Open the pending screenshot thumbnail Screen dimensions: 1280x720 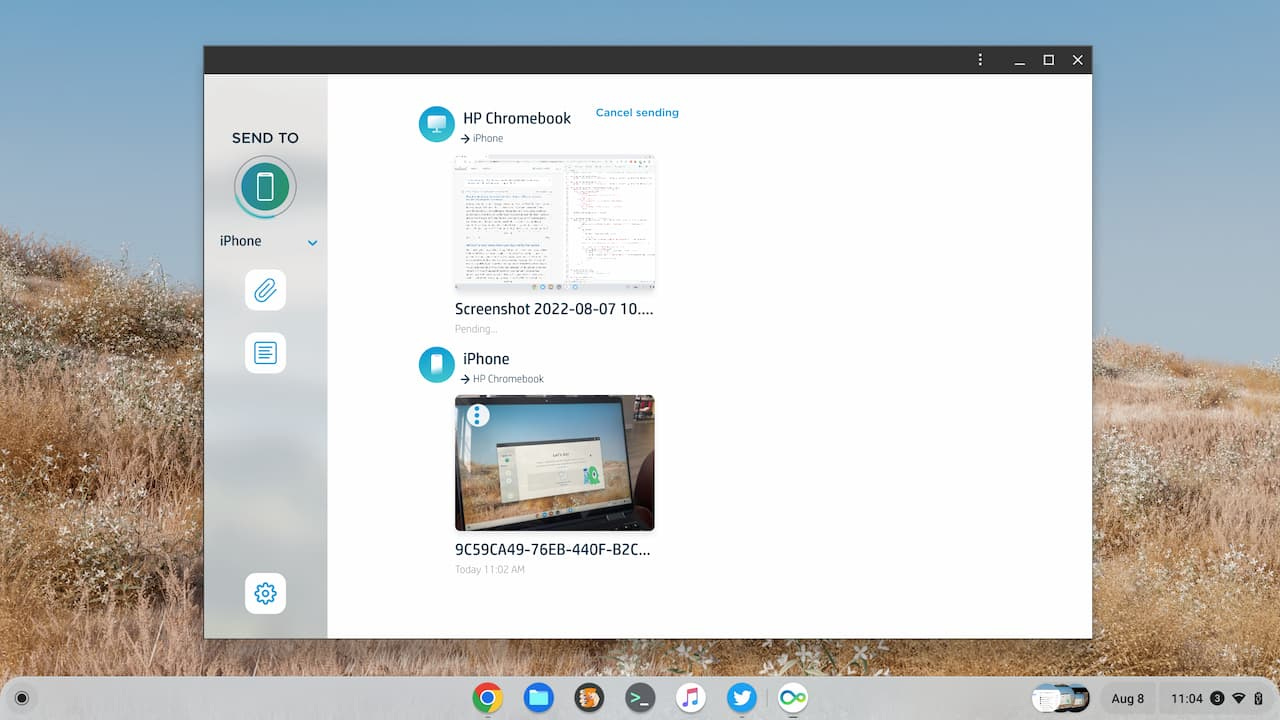[555, 222]
